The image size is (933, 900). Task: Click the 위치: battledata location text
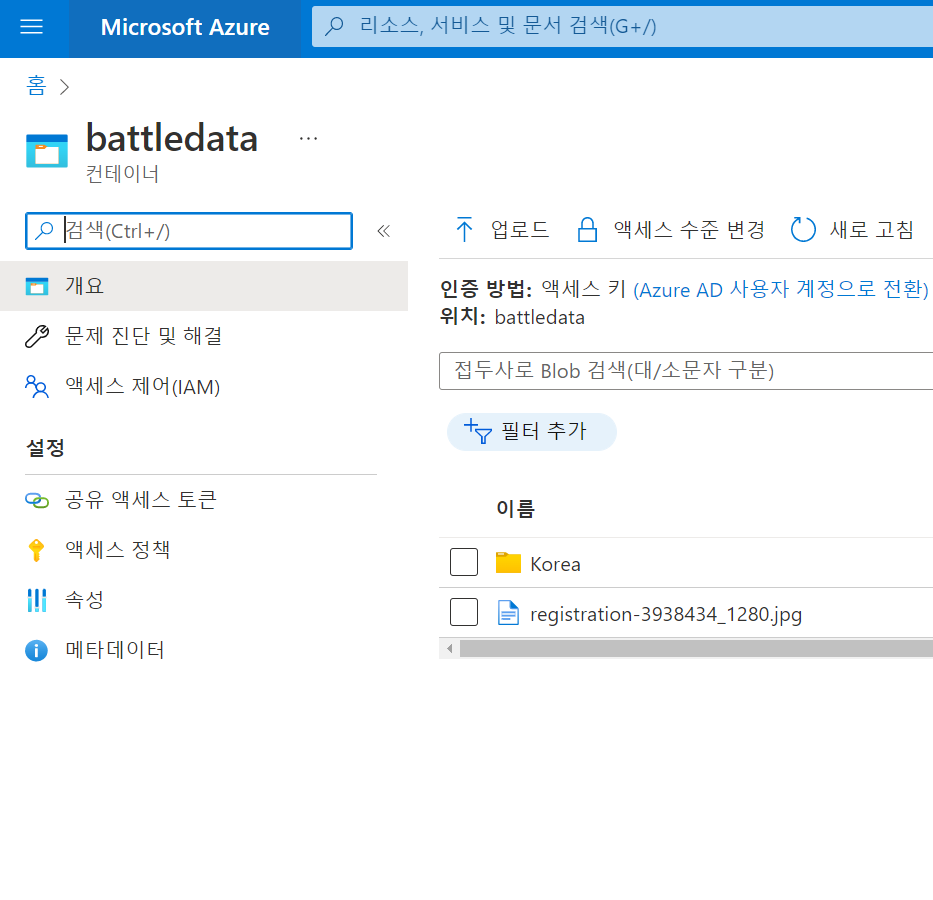512,316
